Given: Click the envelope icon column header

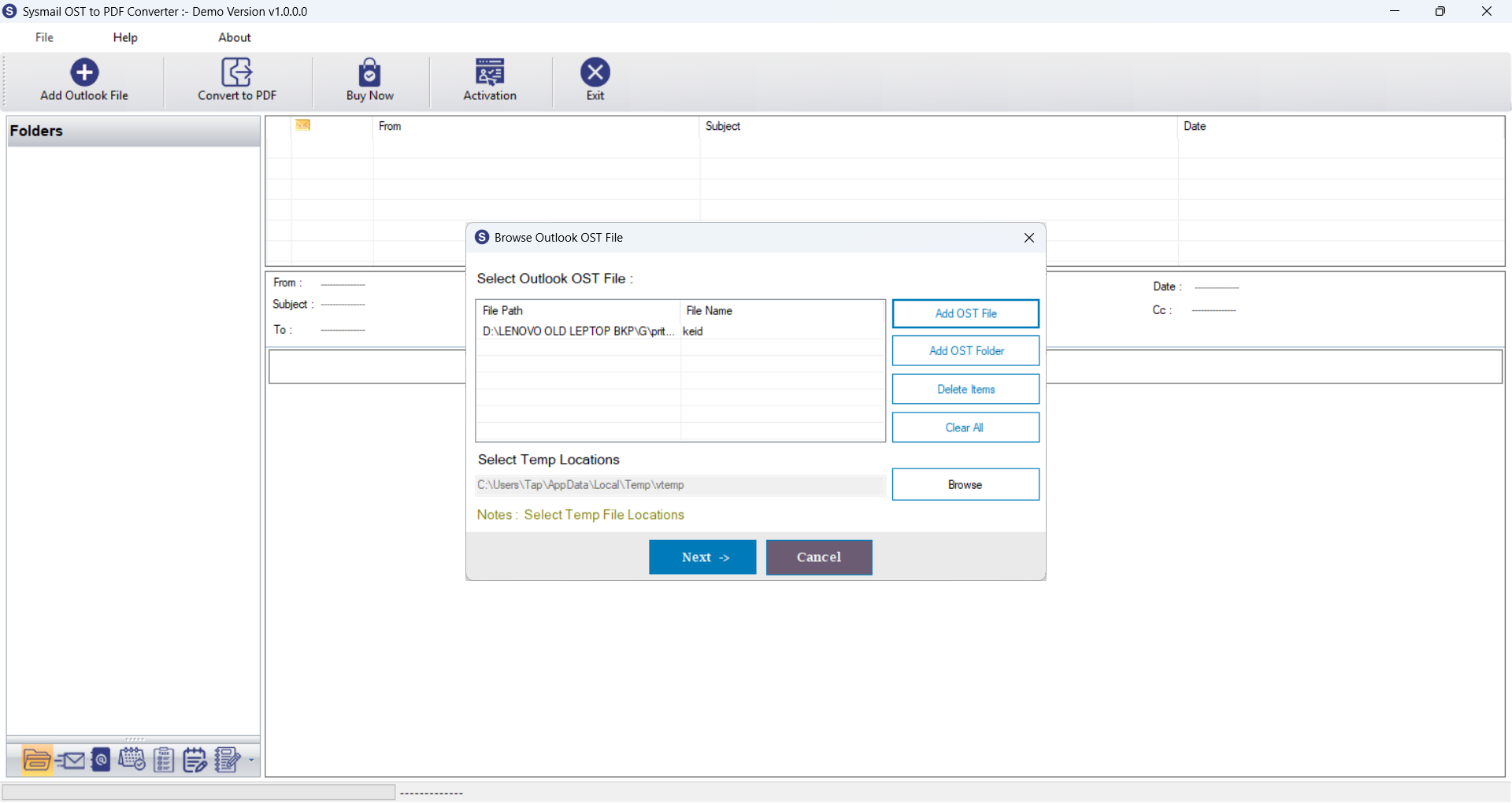Looking at the screenshot, I should 303,125.
